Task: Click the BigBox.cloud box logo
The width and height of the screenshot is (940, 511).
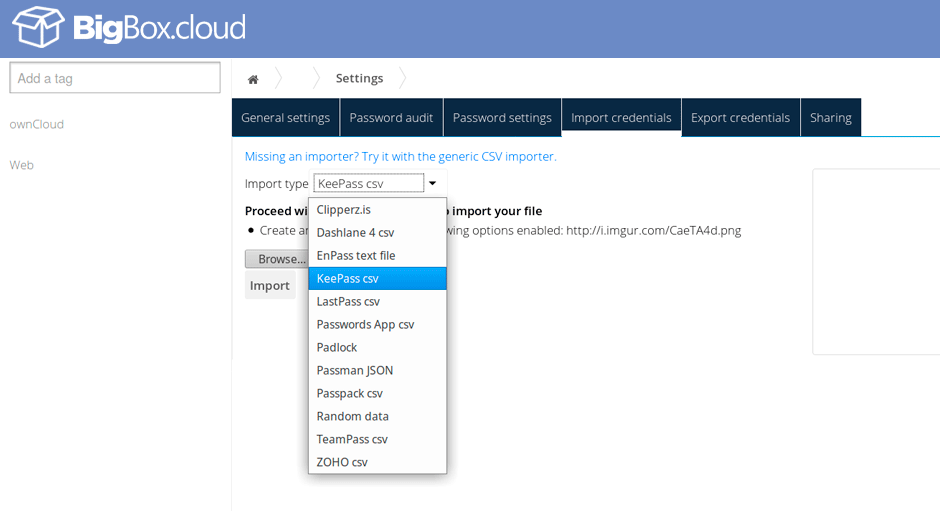Action: click(x=38, y=27)
